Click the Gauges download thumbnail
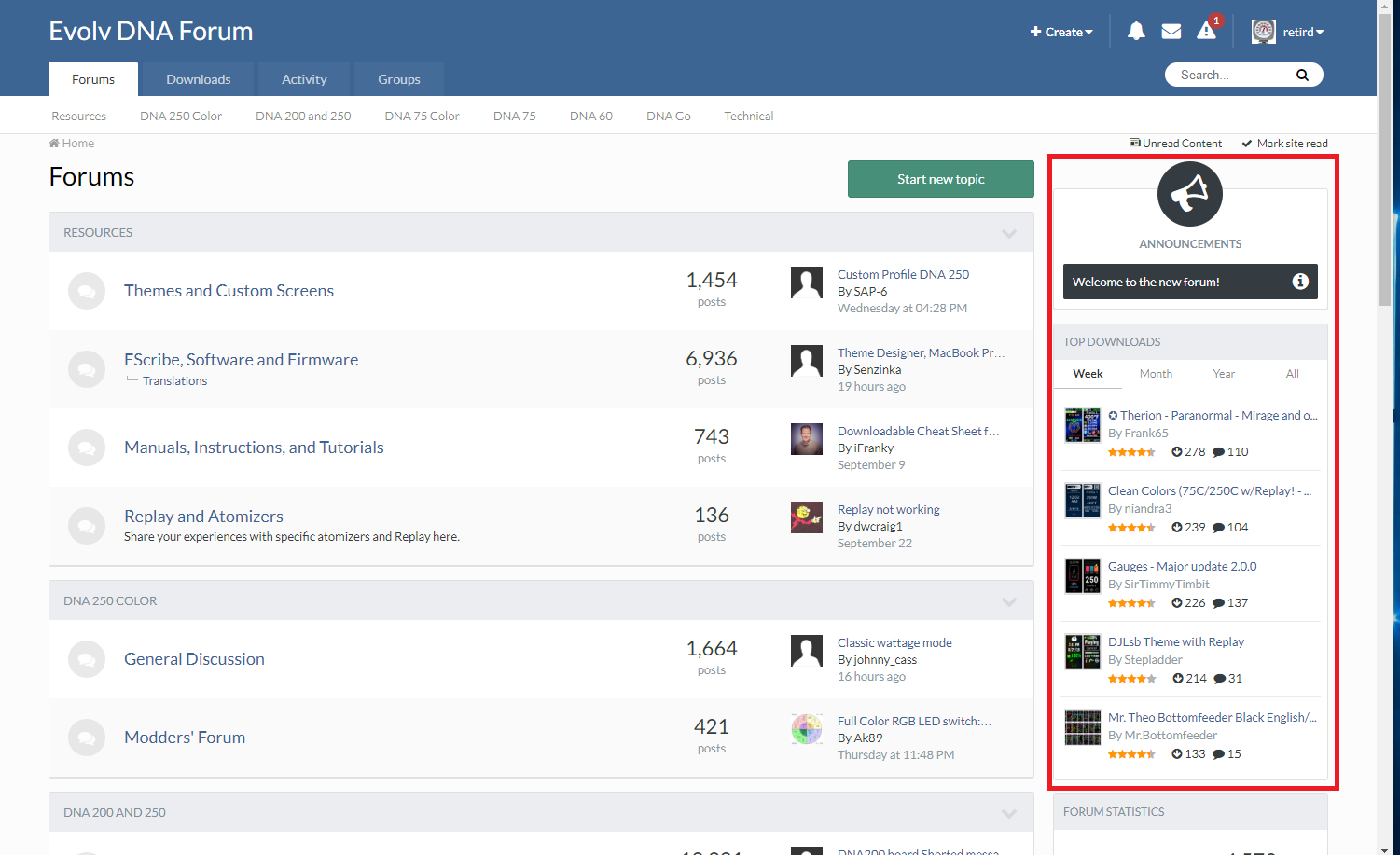The image size is (1400, 855). 1083,576
